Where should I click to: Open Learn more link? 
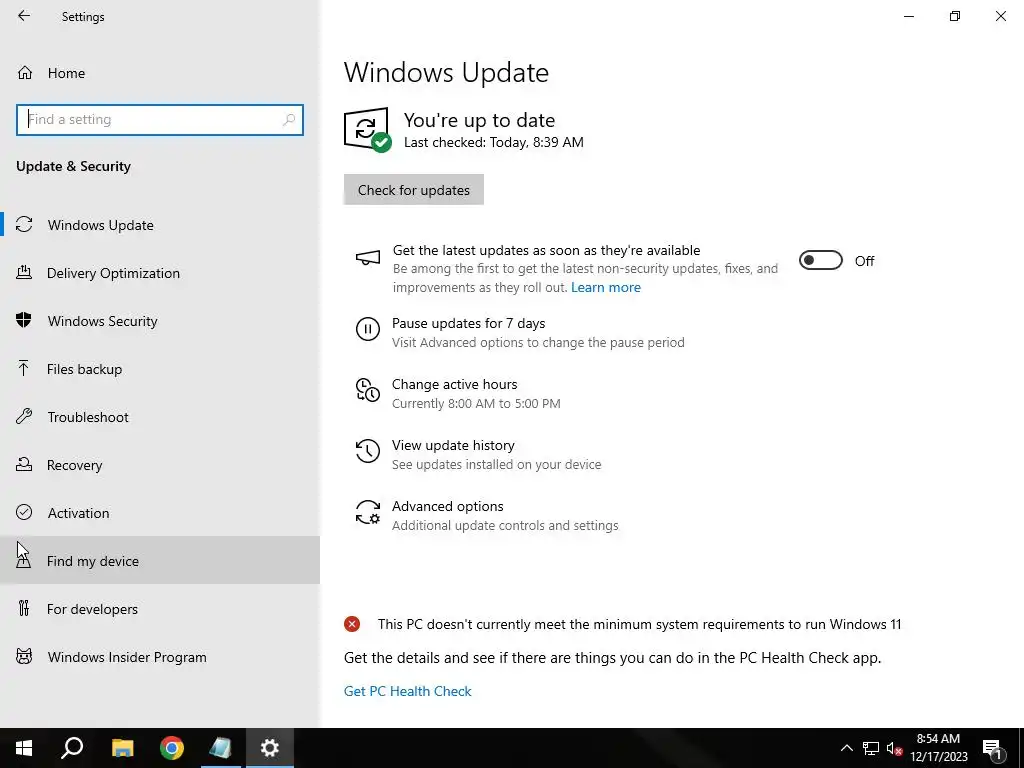[605, 287]
